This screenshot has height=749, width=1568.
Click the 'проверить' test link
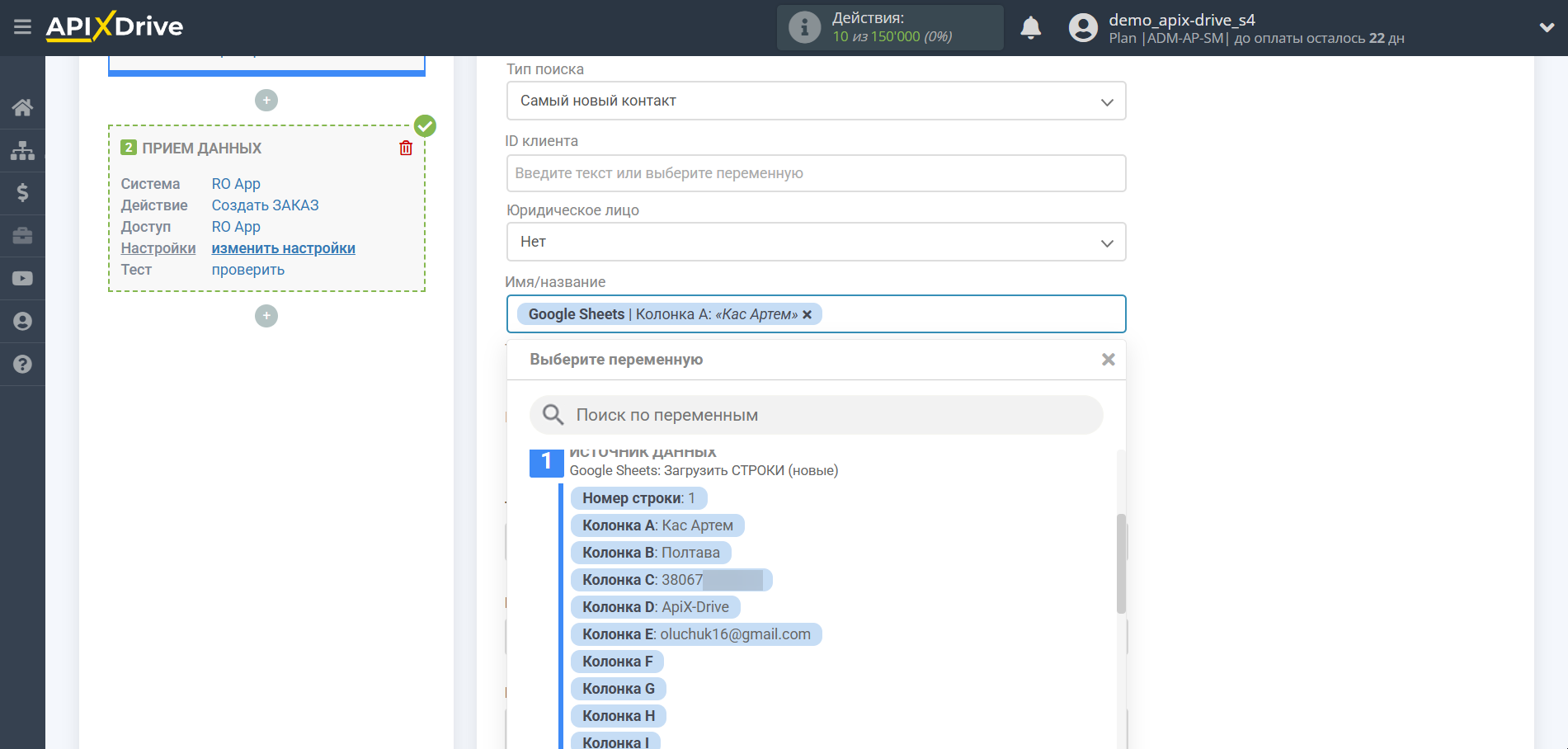click(x=247, y=270)
